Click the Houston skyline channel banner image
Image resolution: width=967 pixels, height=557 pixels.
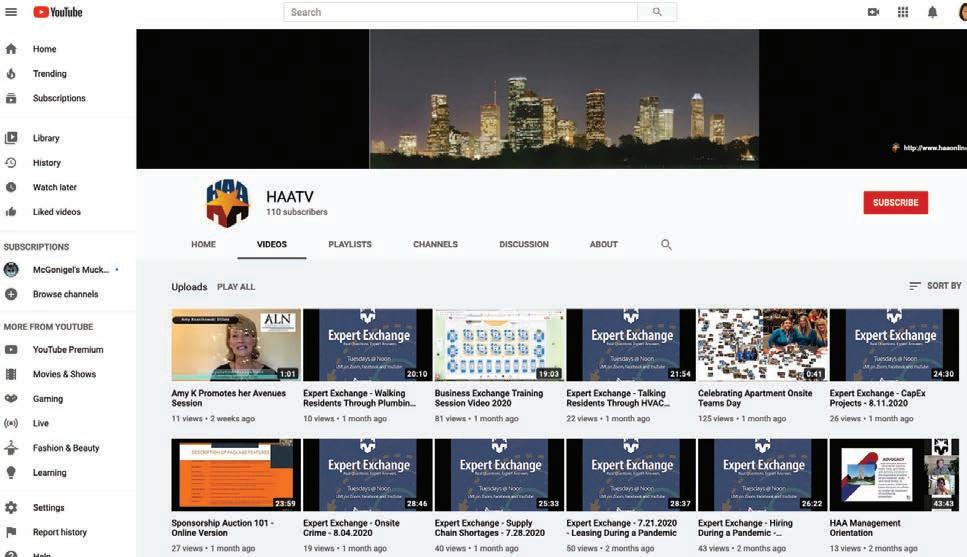click(564, 99)
